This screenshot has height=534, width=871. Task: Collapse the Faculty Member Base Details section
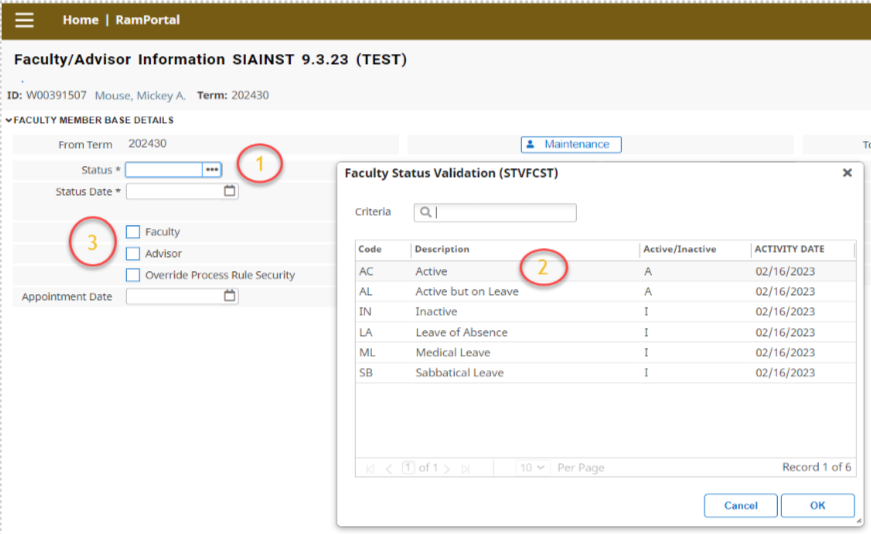click(9, 120)
